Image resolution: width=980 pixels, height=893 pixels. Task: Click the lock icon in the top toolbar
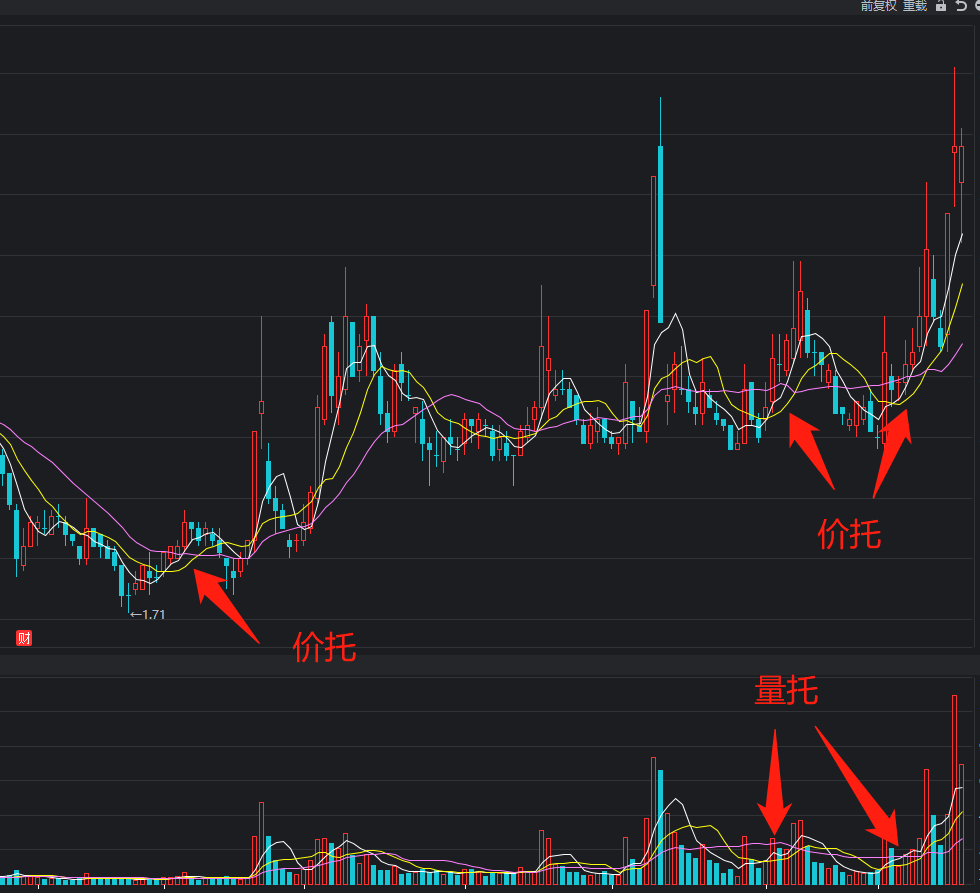tap(941, 7)
